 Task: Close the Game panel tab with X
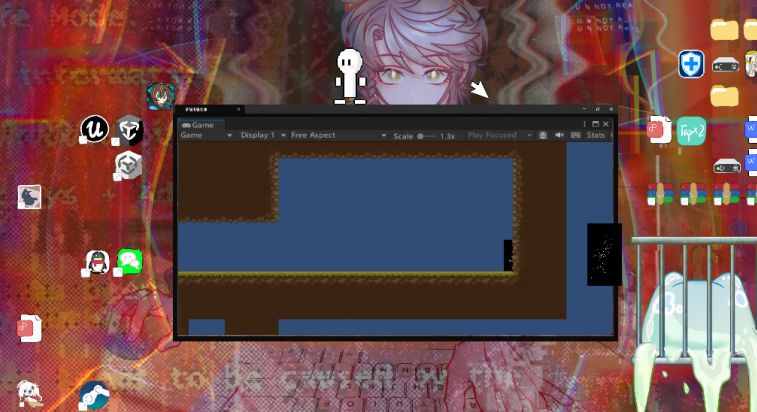606,124
